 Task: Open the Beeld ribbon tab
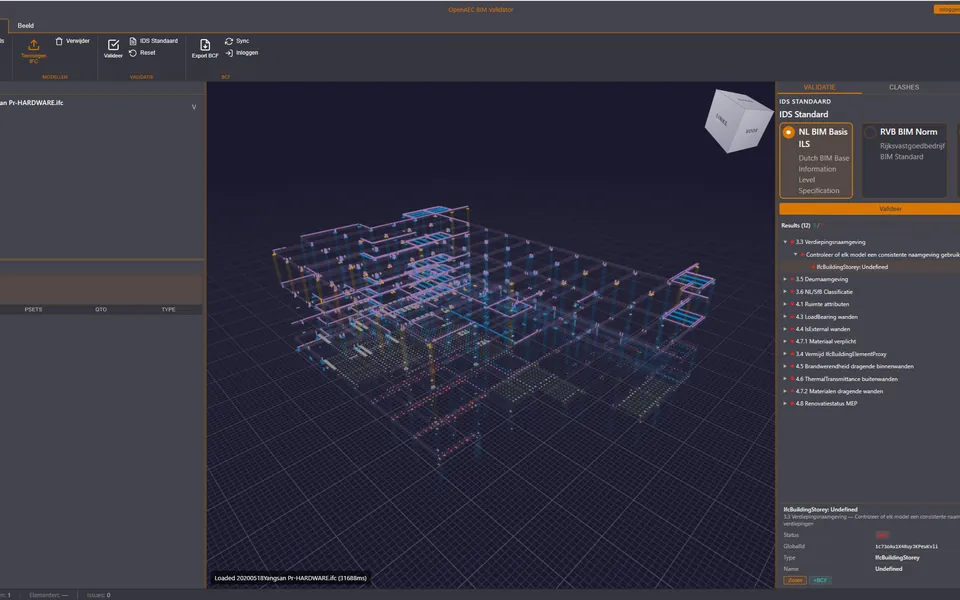pyautogui.click(x=26, y=26)
